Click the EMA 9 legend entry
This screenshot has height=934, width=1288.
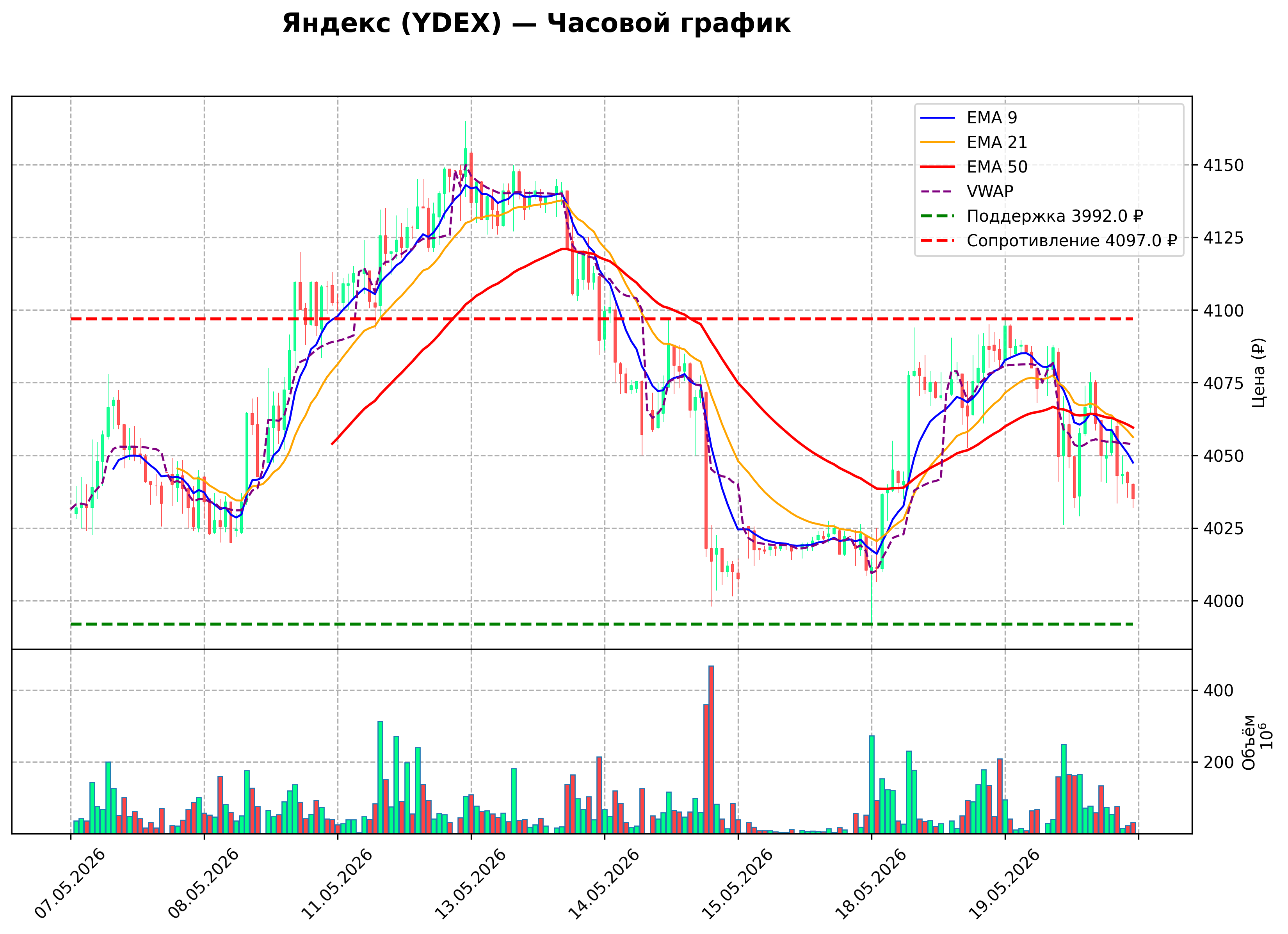969,117
